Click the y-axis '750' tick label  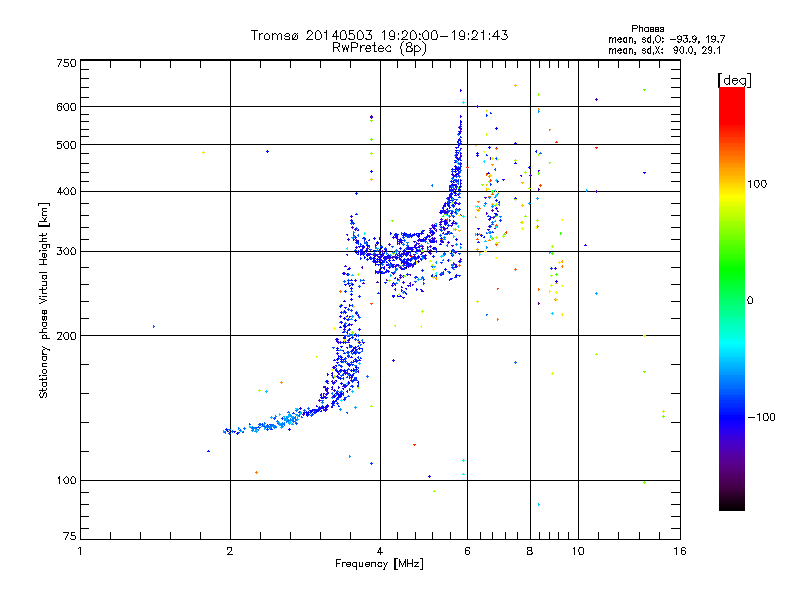coord(66,63)
